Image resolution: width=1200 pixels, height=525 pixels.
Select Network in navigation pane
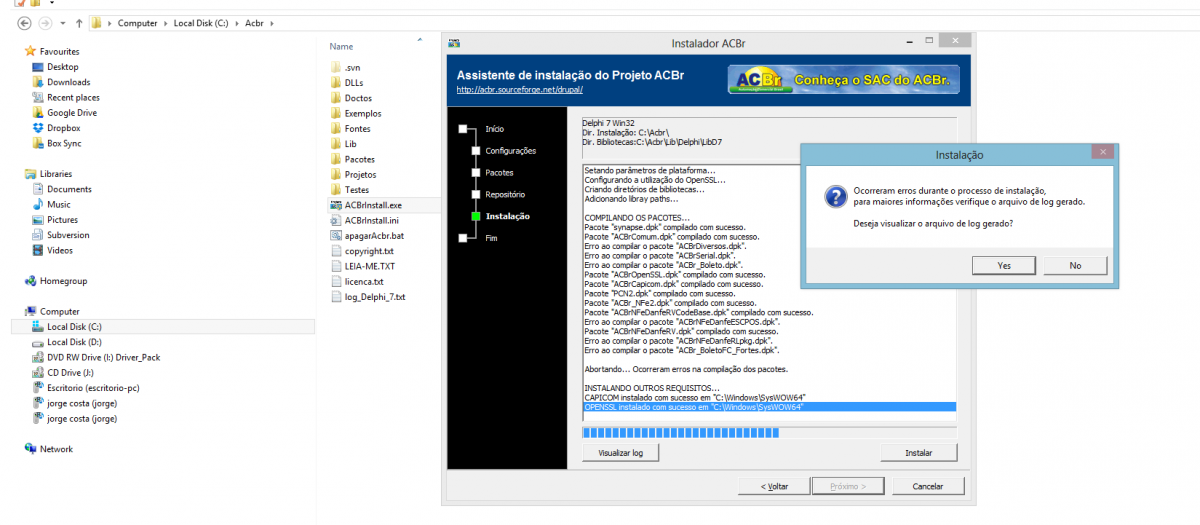pos(56,449)
